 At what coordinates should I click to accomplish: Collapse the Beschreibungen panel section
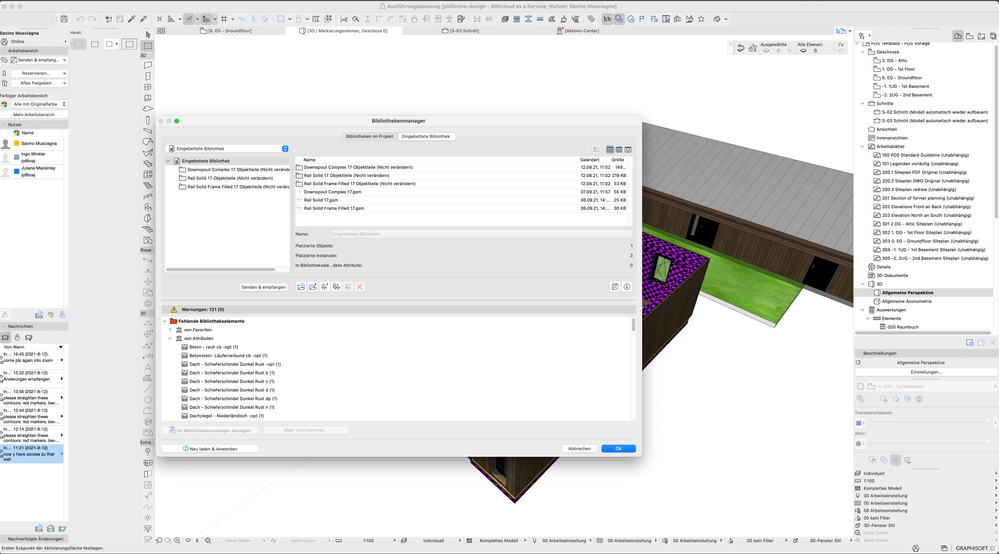pos(858,353)
